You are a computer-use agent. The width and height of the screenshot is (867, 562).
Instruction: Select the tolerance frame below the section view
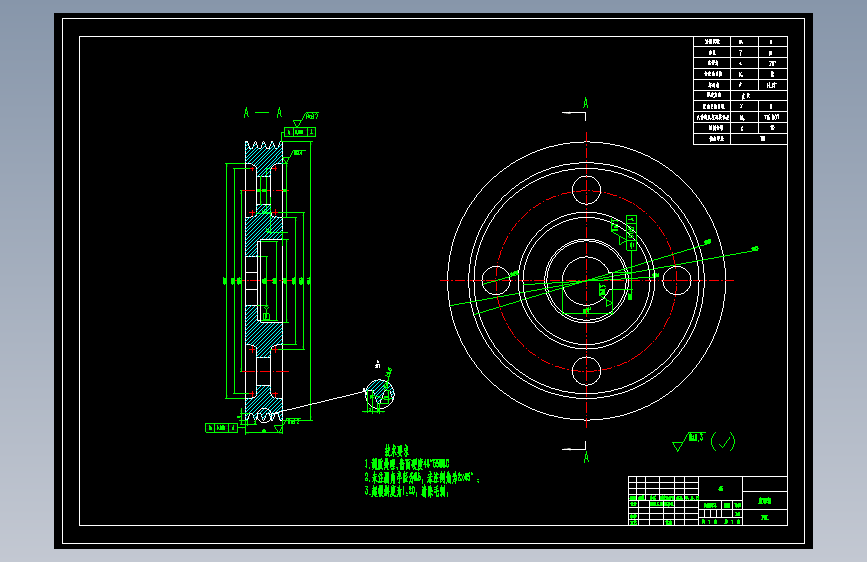[221, 428]
